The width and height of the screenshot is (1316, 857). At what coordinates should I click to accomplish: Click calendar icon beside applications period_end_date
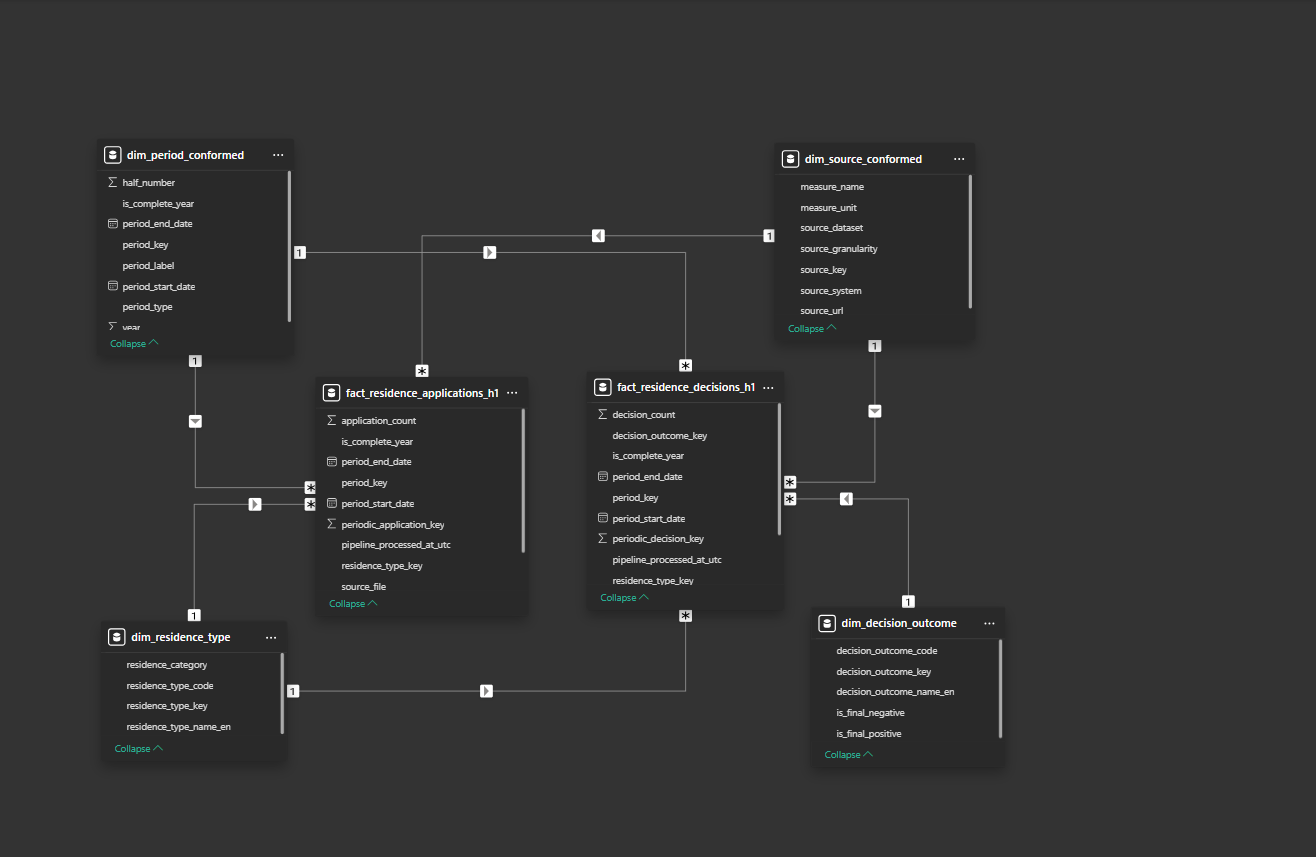pyautogui.click(x=331, y=462)
